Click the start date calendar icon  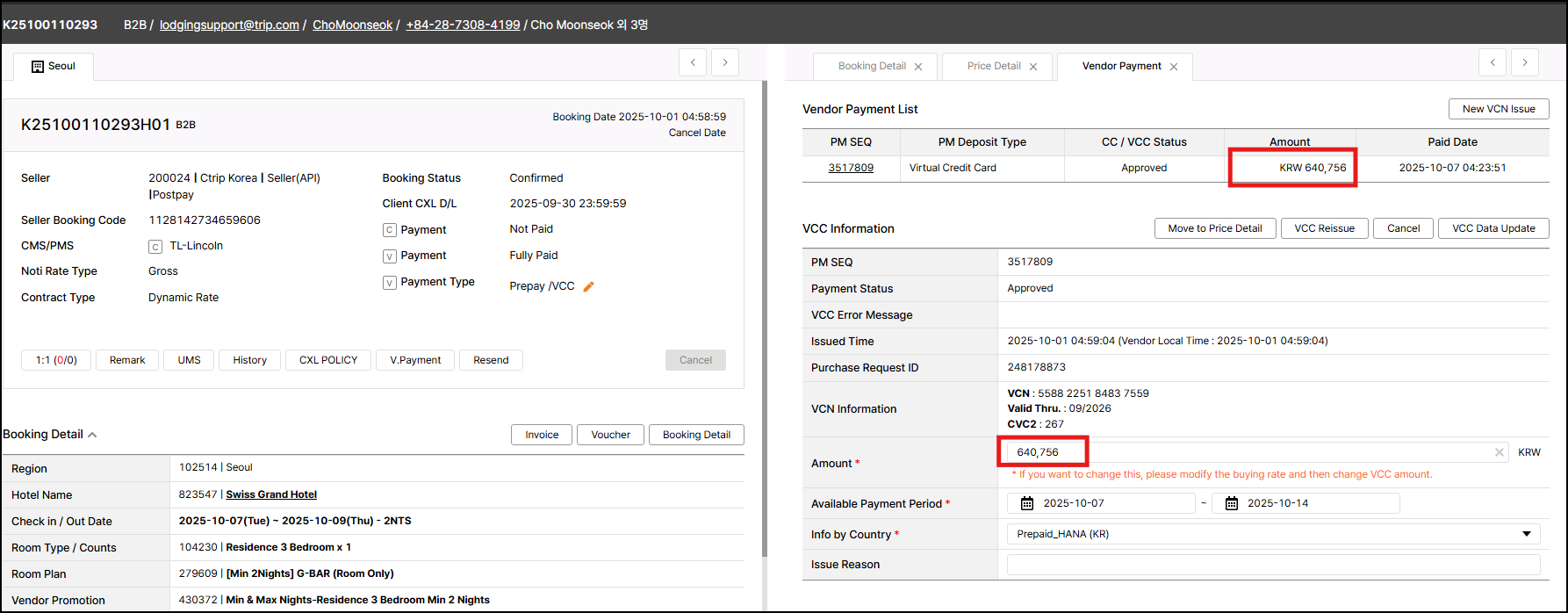pyautogui.click(x=1026, y=503)
